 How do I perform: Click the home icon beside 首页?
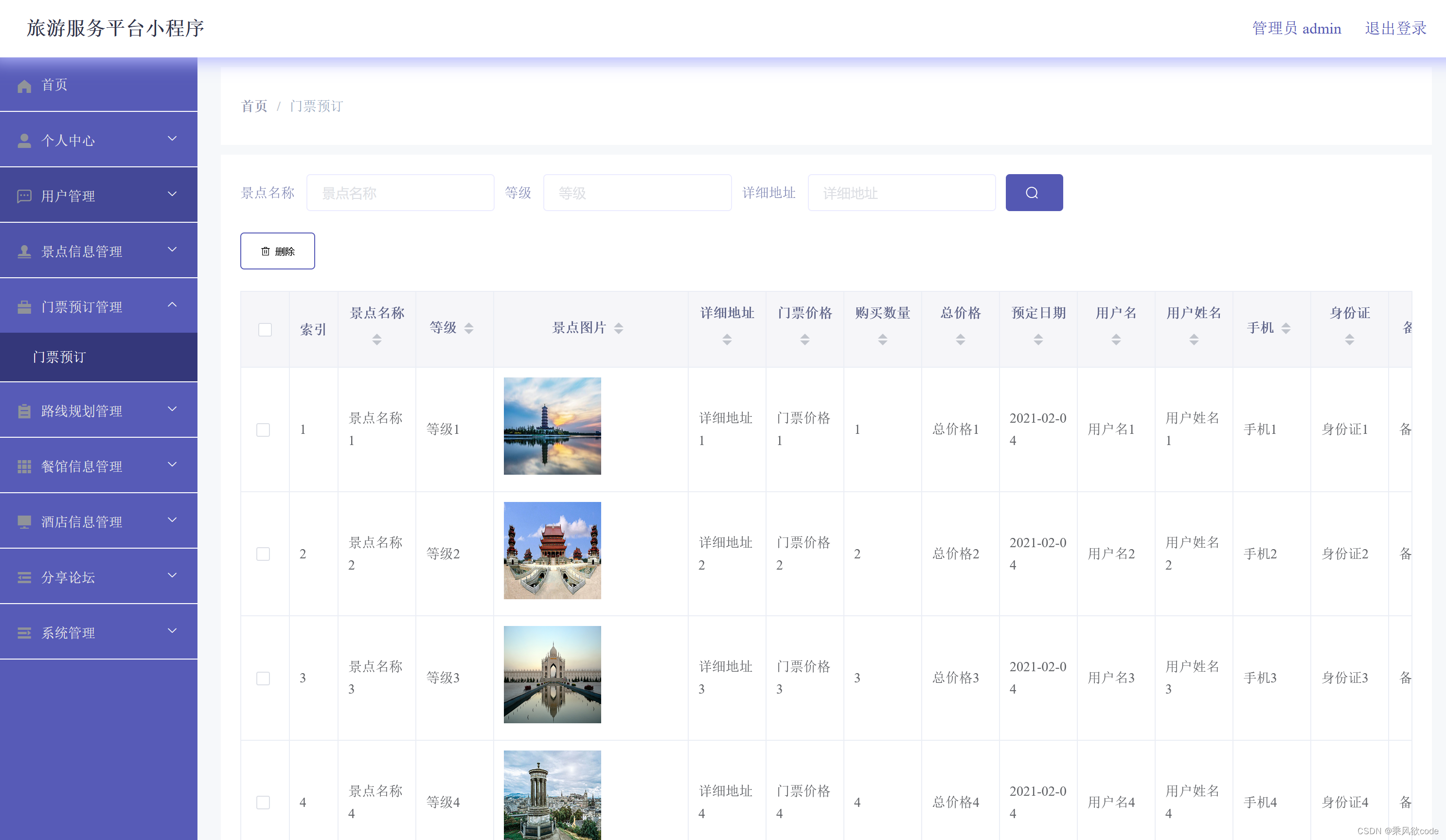tap(24, 86)
